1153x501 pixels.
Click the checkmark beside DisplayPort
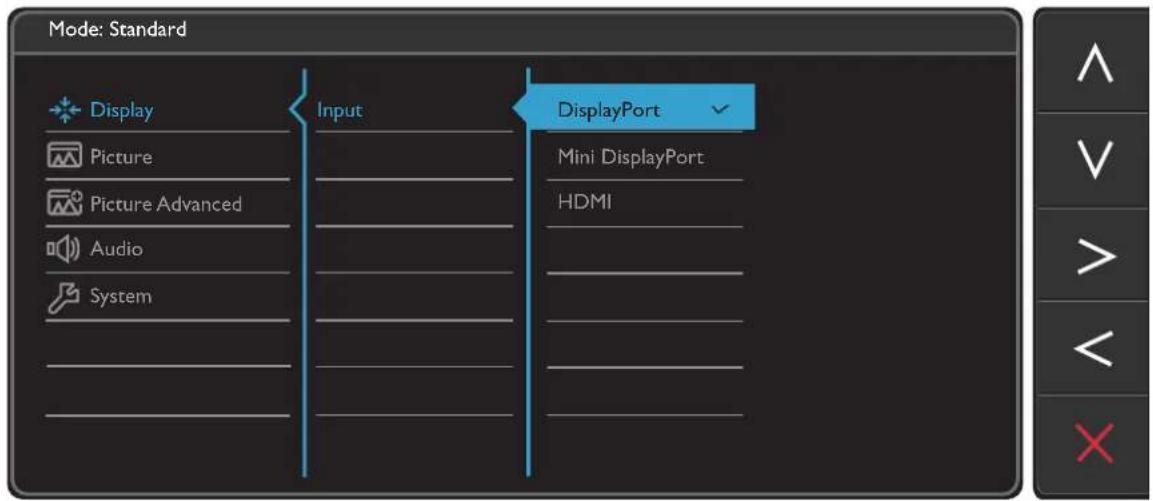[721, 110]
